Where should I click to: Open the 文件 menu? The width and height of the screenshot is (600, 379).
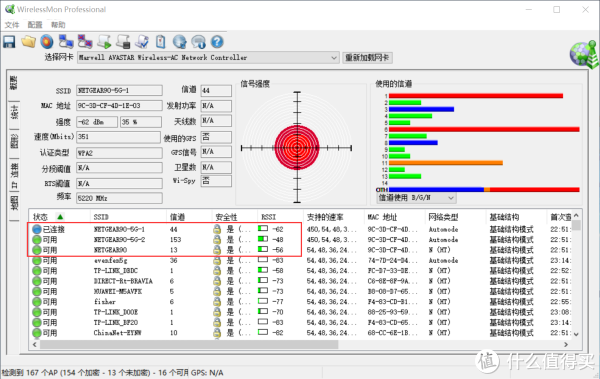click(12, 25)
